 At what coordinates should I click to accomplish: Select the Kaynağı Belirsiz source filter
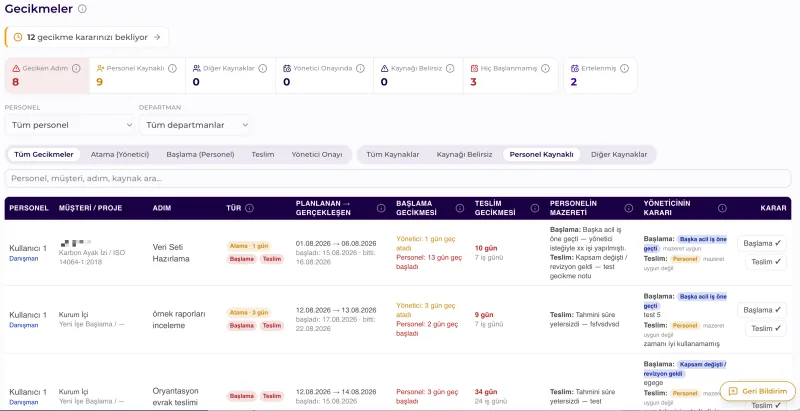pos(464,155)
